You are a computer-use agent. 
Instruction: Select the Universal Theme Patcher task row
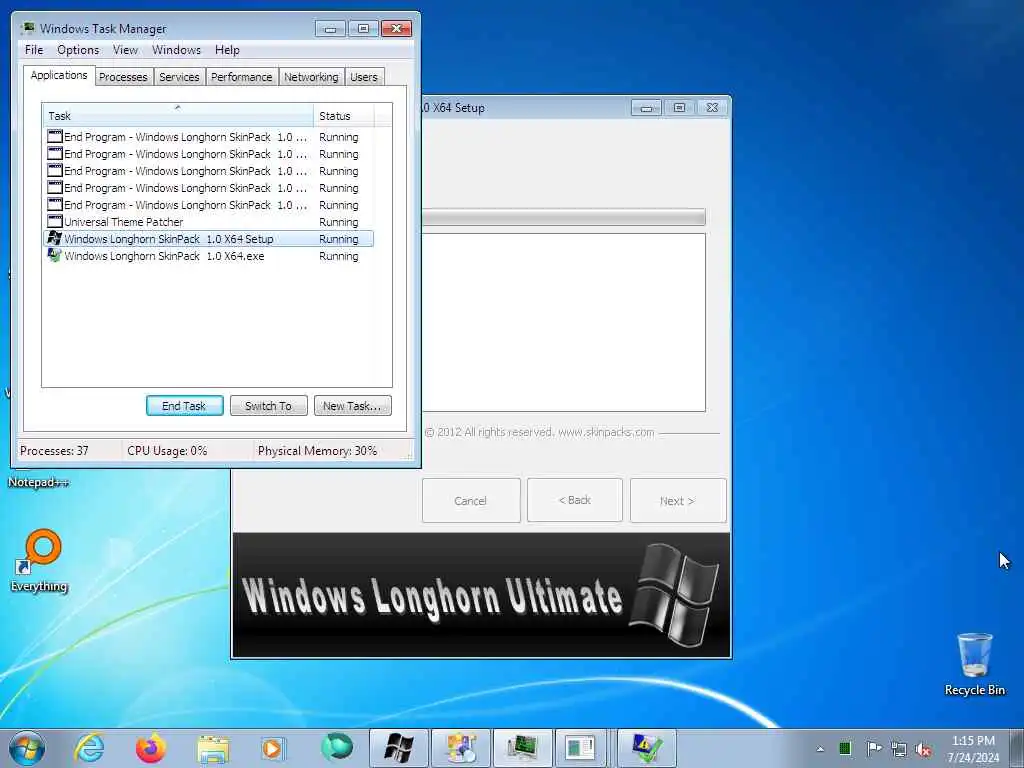click(208, 222)
